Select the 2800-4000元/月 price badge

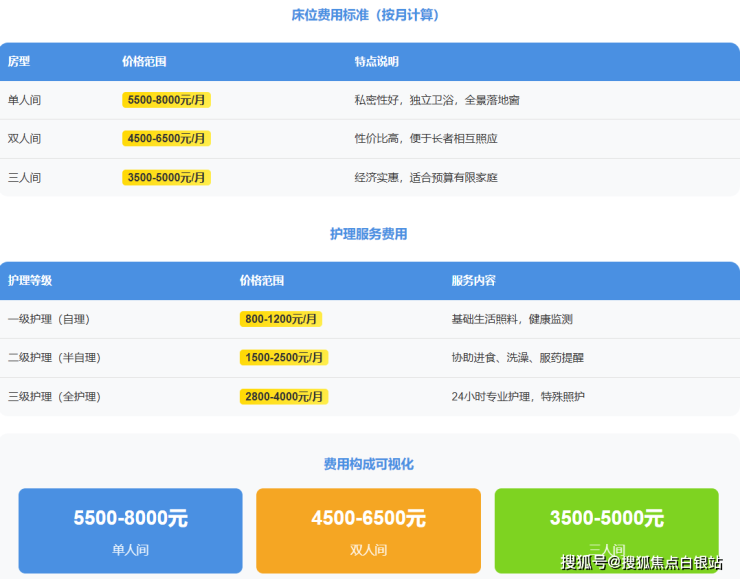click(284, 397)
